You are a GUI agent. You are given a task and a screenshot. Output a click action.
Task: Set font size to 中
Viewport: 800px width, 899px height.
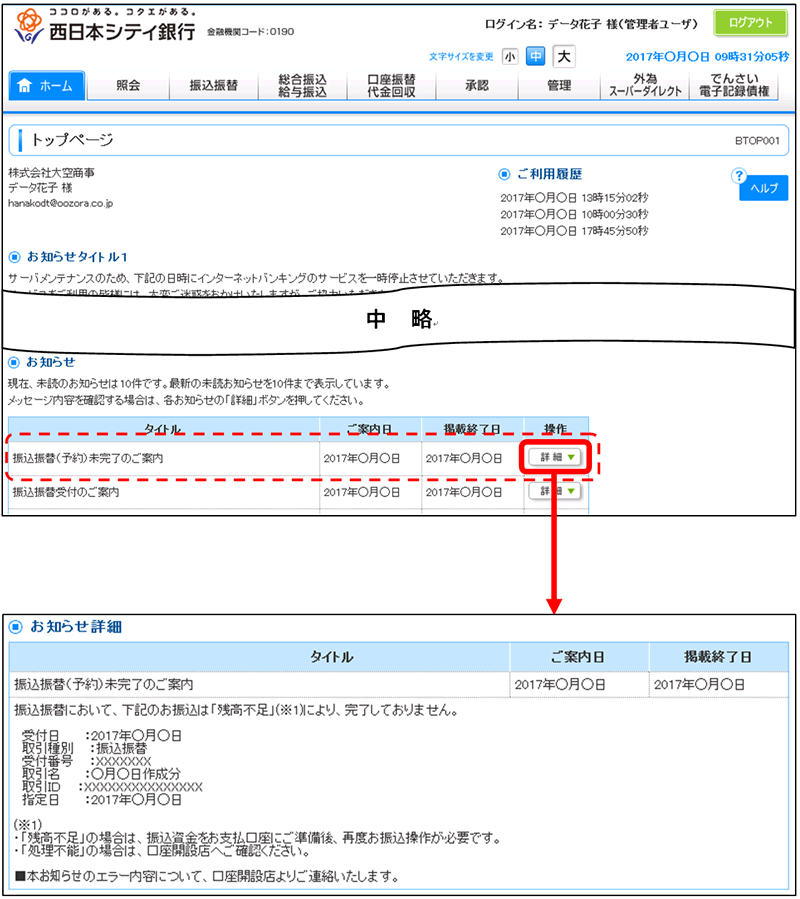point(536,56)
